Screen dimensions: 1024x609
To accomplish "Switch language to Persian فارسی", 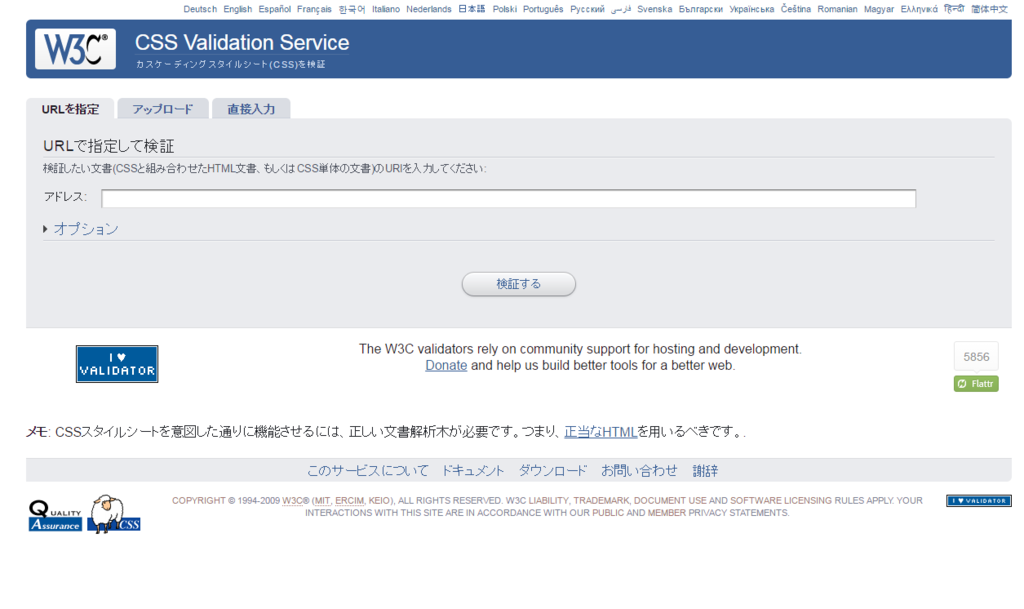I will tap(620, 9).
